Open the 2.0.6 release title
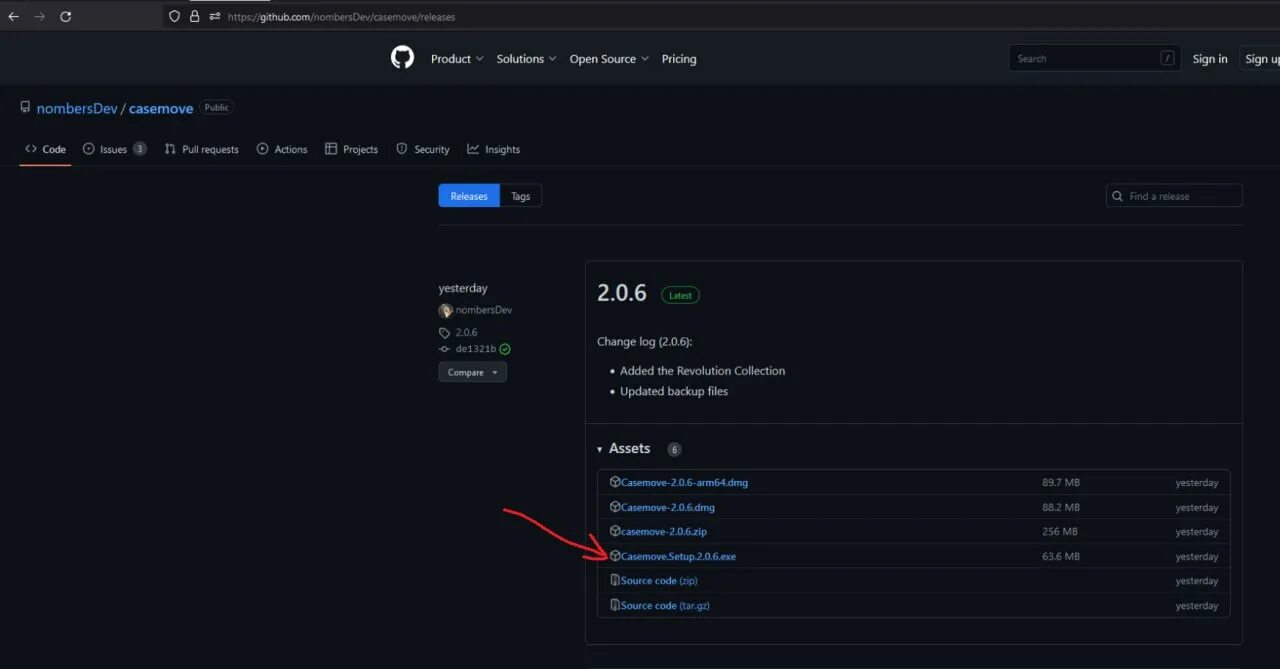 click(x=622, y=293)
